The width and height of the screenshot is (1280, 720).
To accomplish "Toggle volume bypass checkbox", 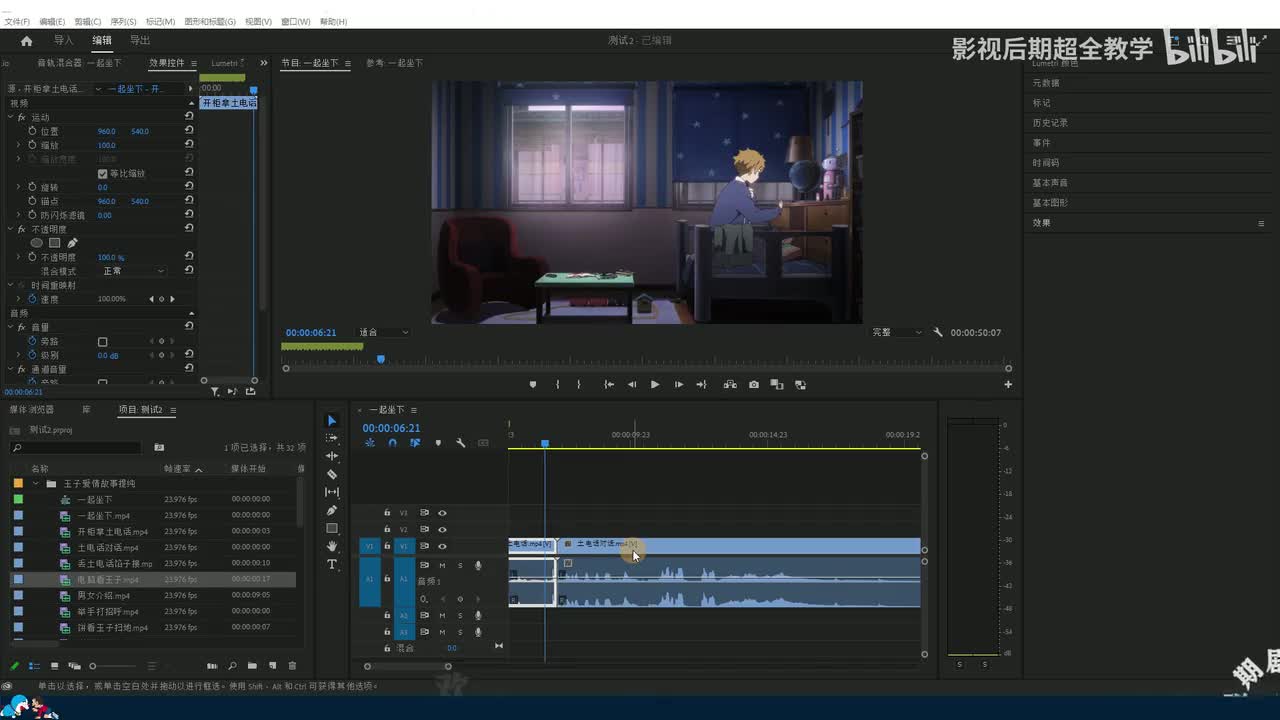I will pyautogui.click(x=102, y=341).
